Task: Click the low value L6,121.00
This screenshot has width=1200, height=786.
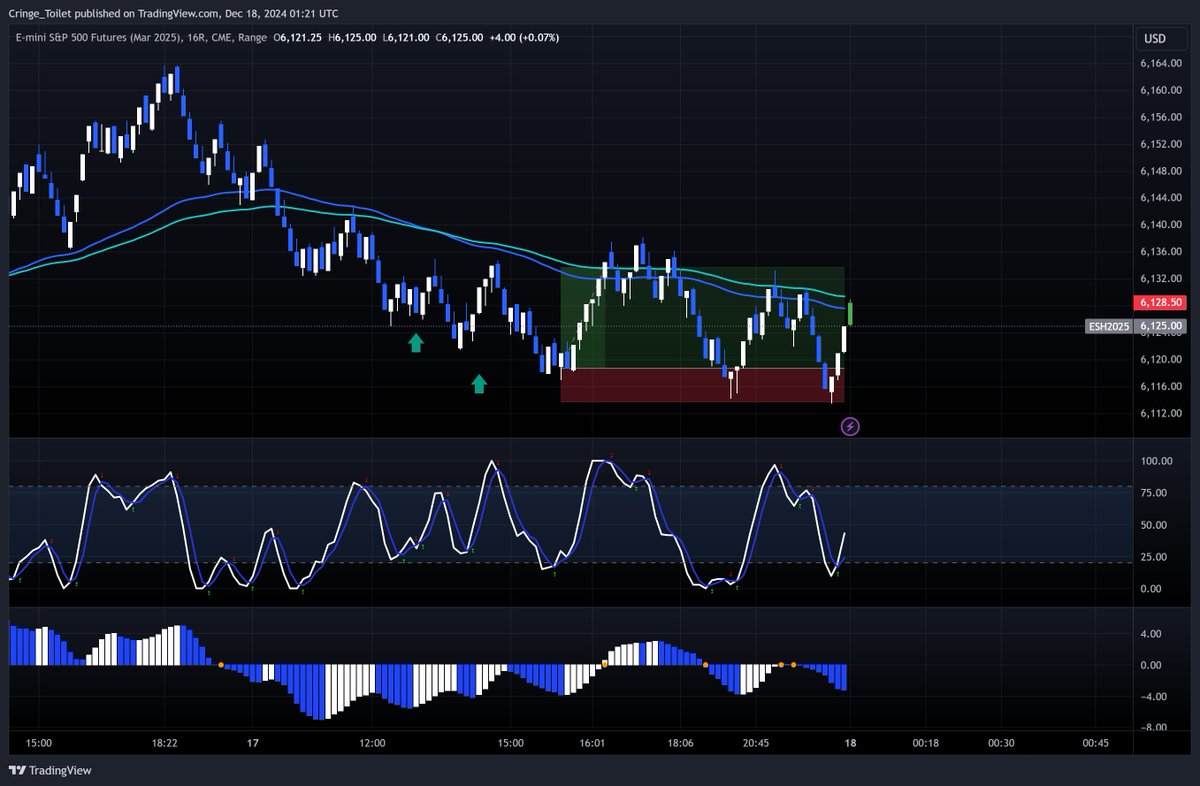Action: point(406,38)
